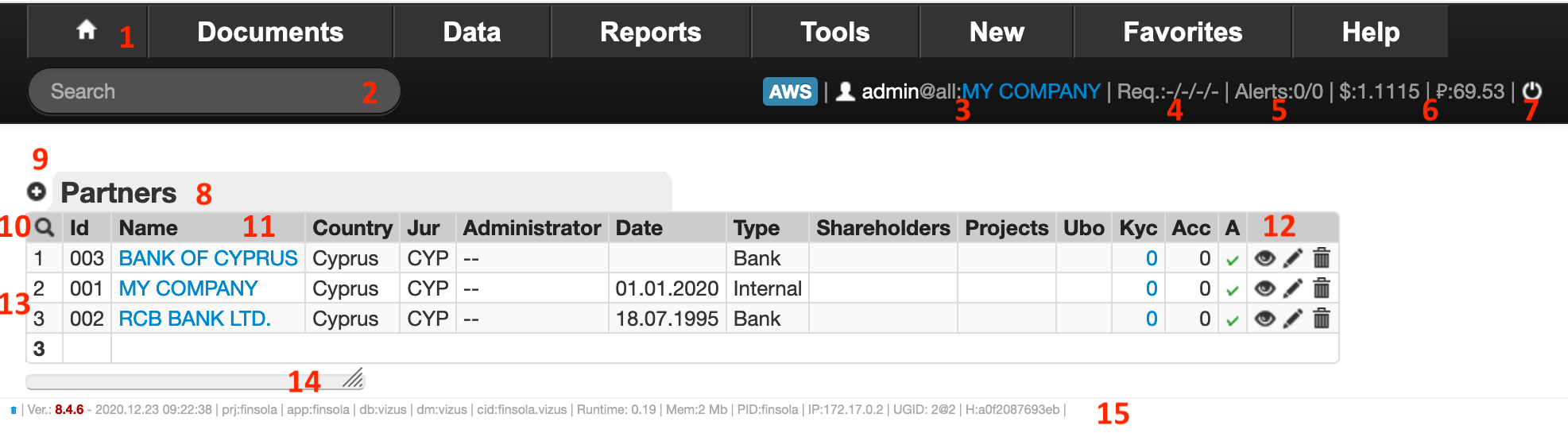View BANK OF CYPRUS via eye icon
The height and width of the screenshot is (441, 1568).
point(1264,258)
